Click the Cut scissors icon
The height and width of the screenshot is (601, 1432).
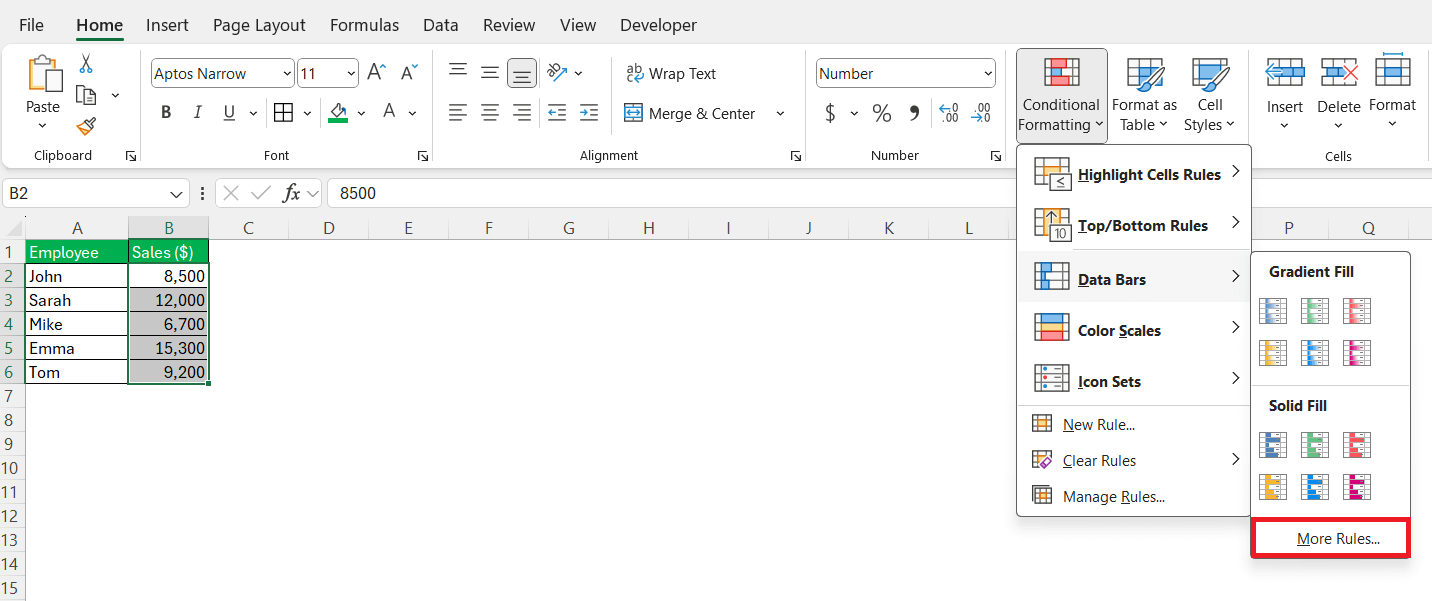(86, 64)
